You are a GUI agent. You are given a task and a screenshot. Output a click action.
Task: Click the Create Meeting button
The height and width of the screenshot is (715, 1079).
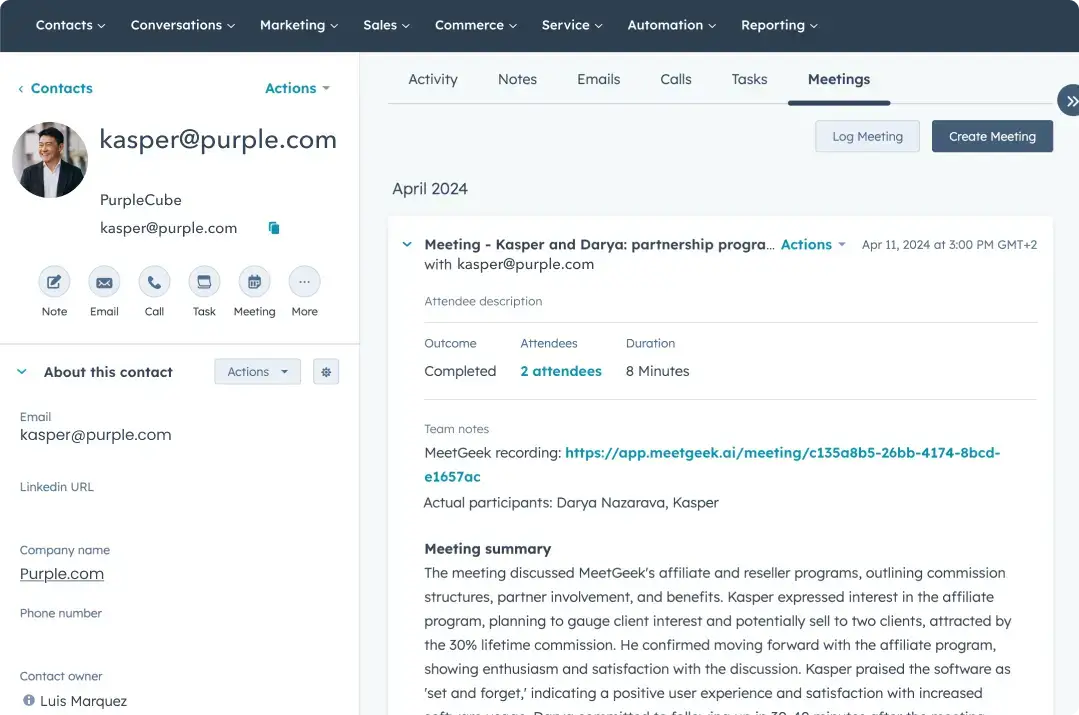point(992,136)
